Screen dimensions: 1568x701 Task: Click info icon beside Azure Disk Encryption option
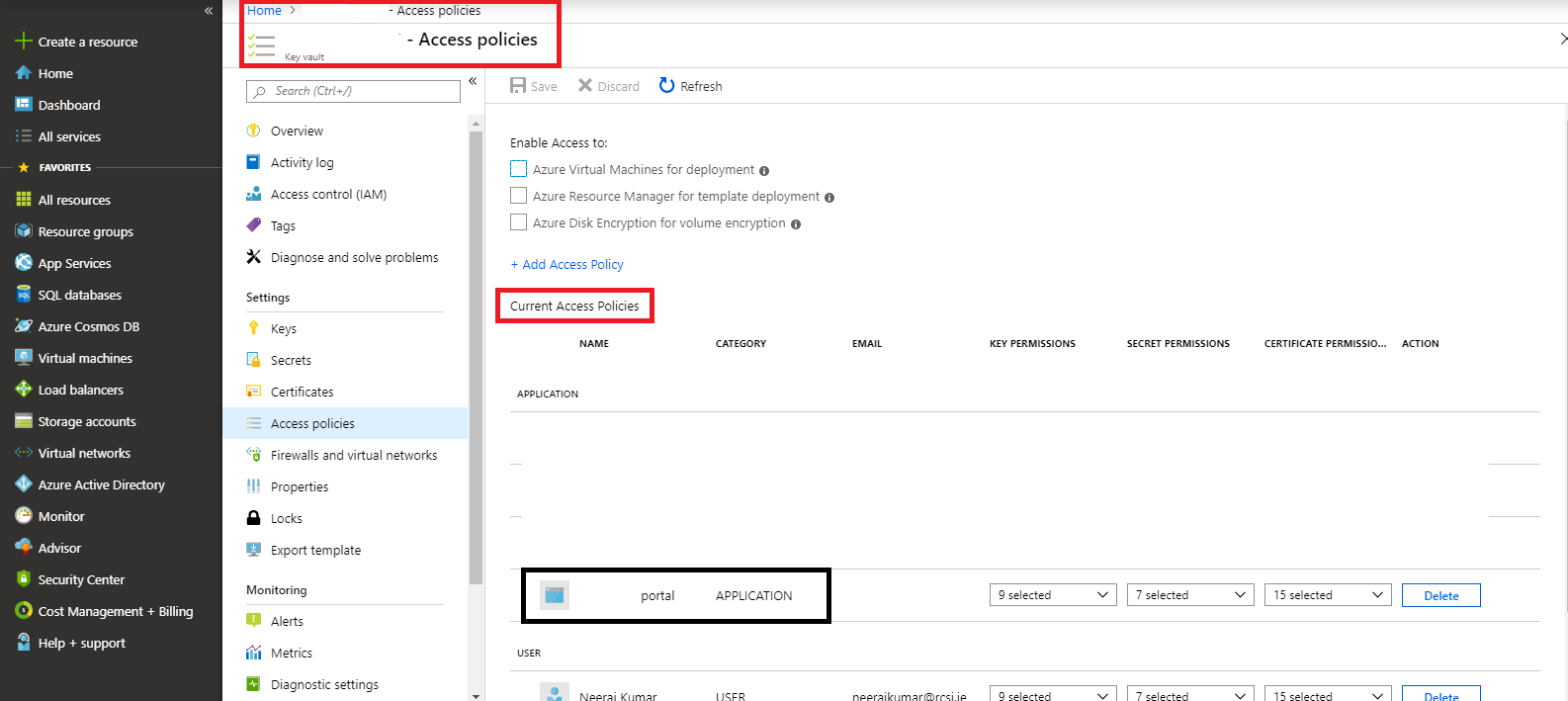pos(796,224)
